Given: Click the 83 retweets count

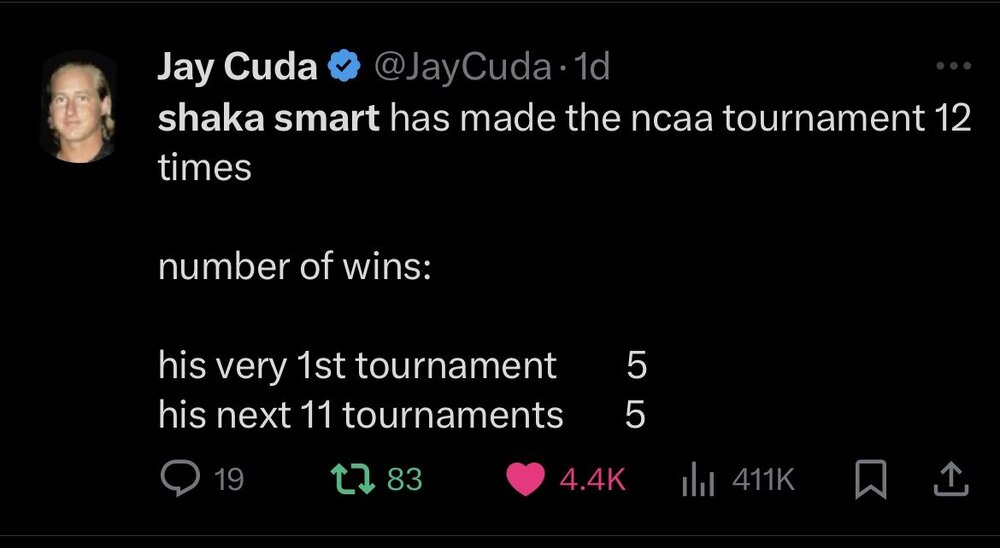Looking at the screenshot, I should click(x=405, y=481).
